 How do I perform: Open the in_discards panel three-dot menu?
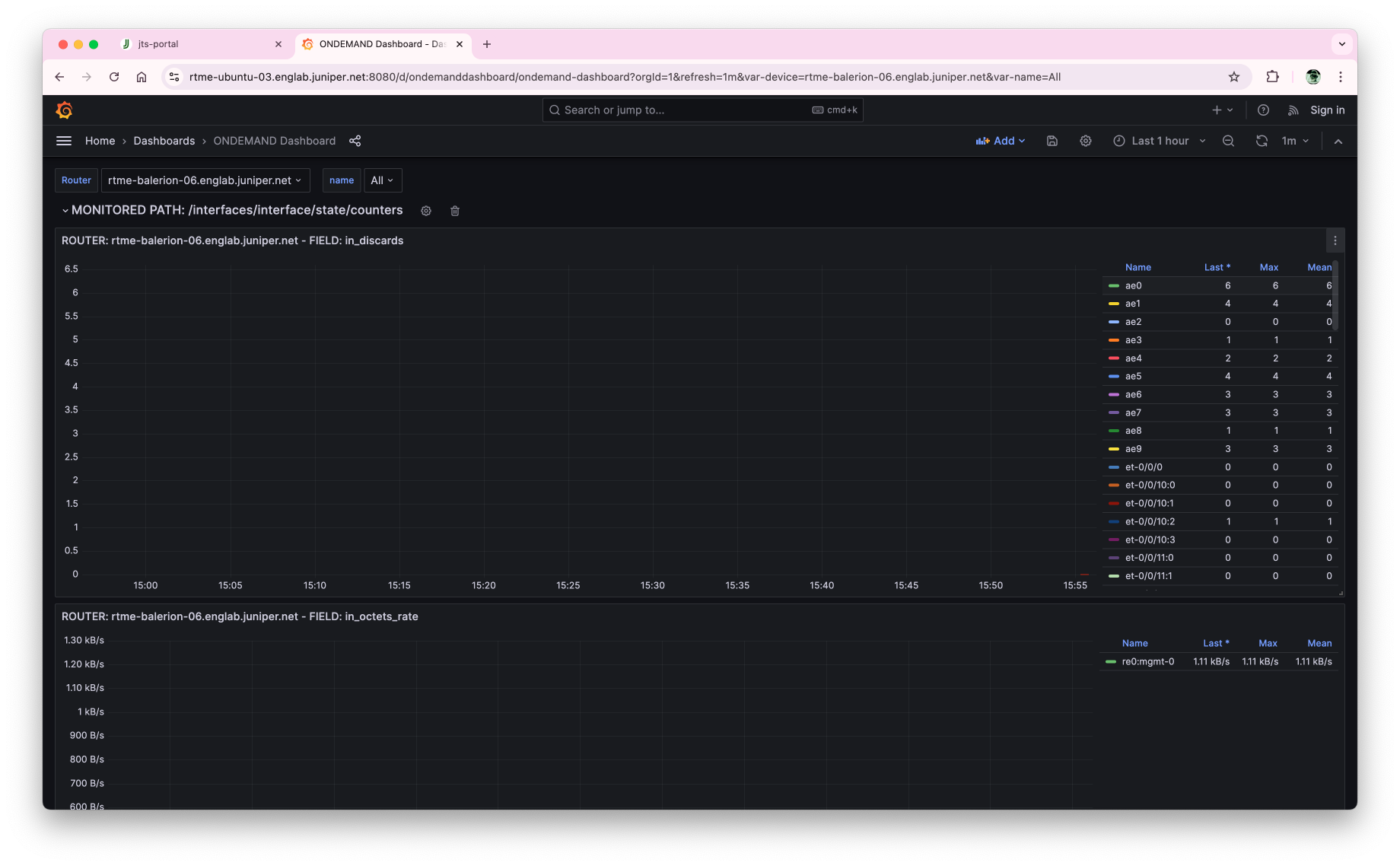point(1335,240)
